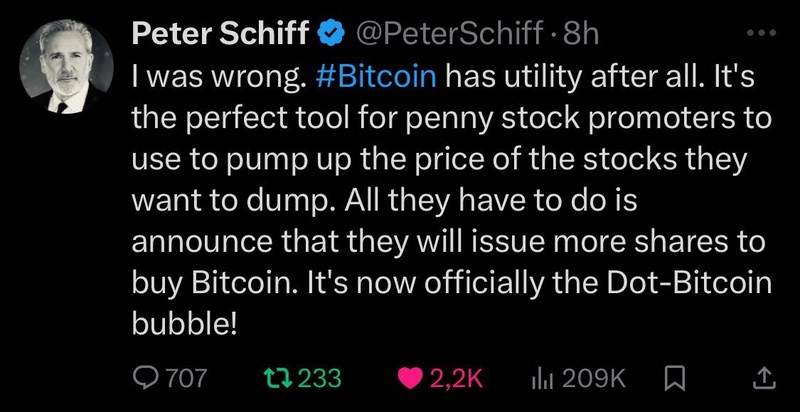Click the 2,2K likes count

click(x=456, y=378)
